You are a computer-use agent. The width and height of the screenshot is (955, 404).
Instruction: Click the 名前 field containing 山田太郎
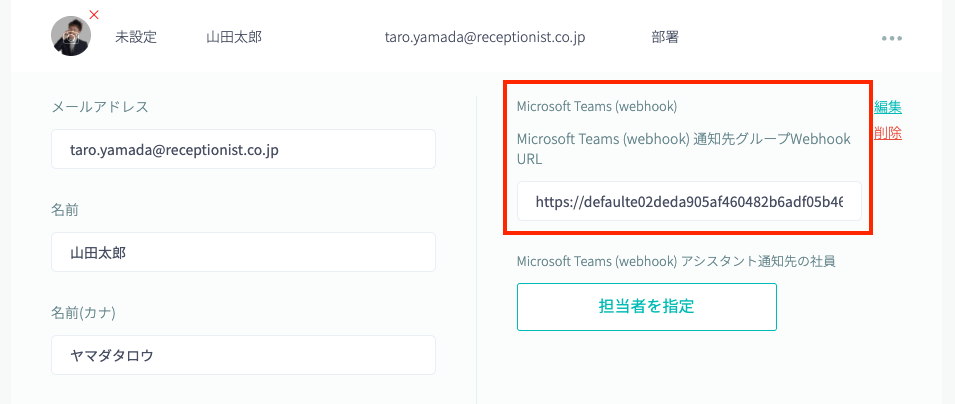243,252
